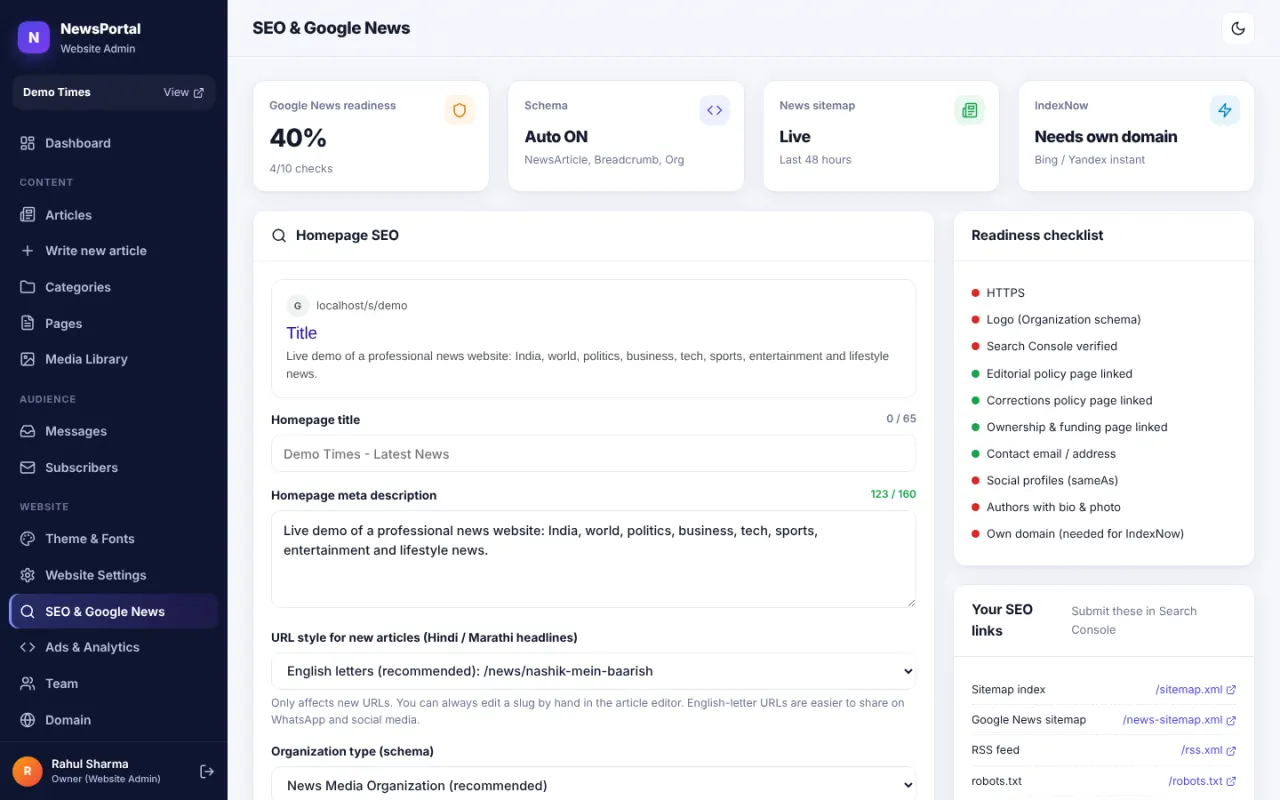Click the gear icon beside Website Settings
The width and height of the screenshot is (1280, 800).
(28, 575)
